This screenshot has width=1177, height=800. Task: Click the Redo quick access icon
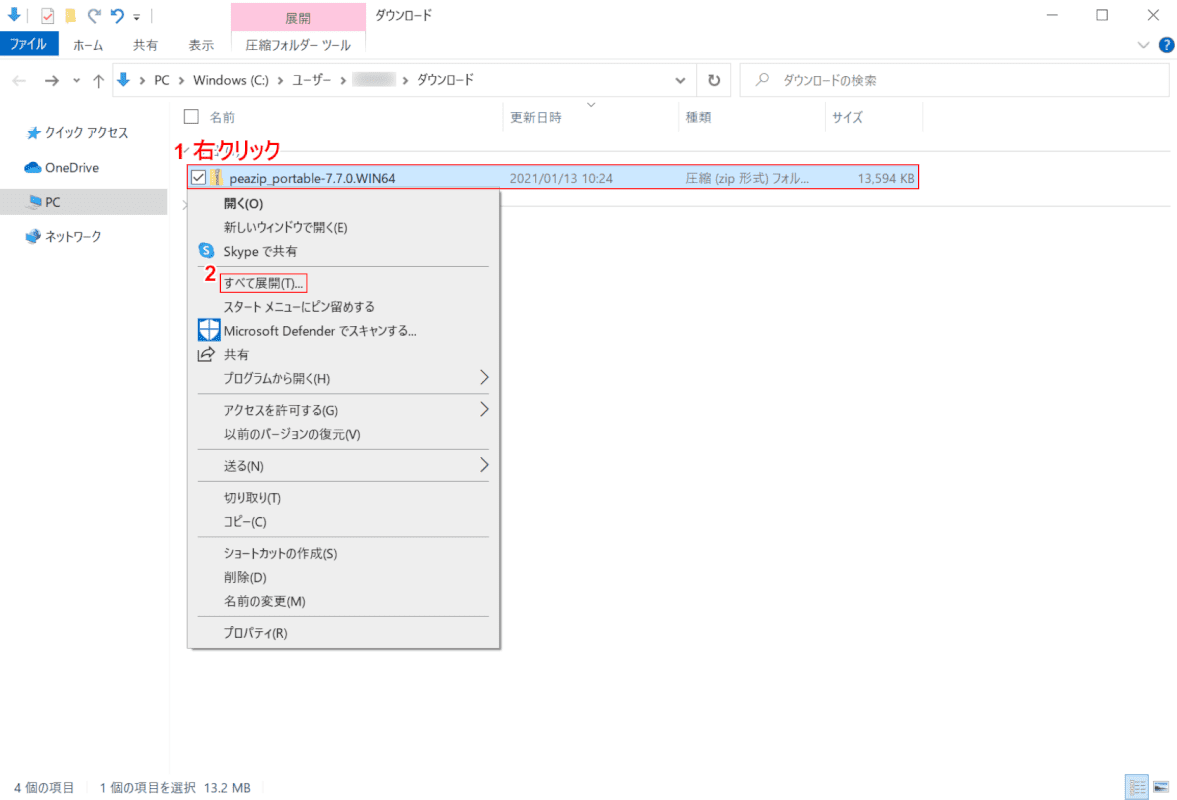[94, 16]
